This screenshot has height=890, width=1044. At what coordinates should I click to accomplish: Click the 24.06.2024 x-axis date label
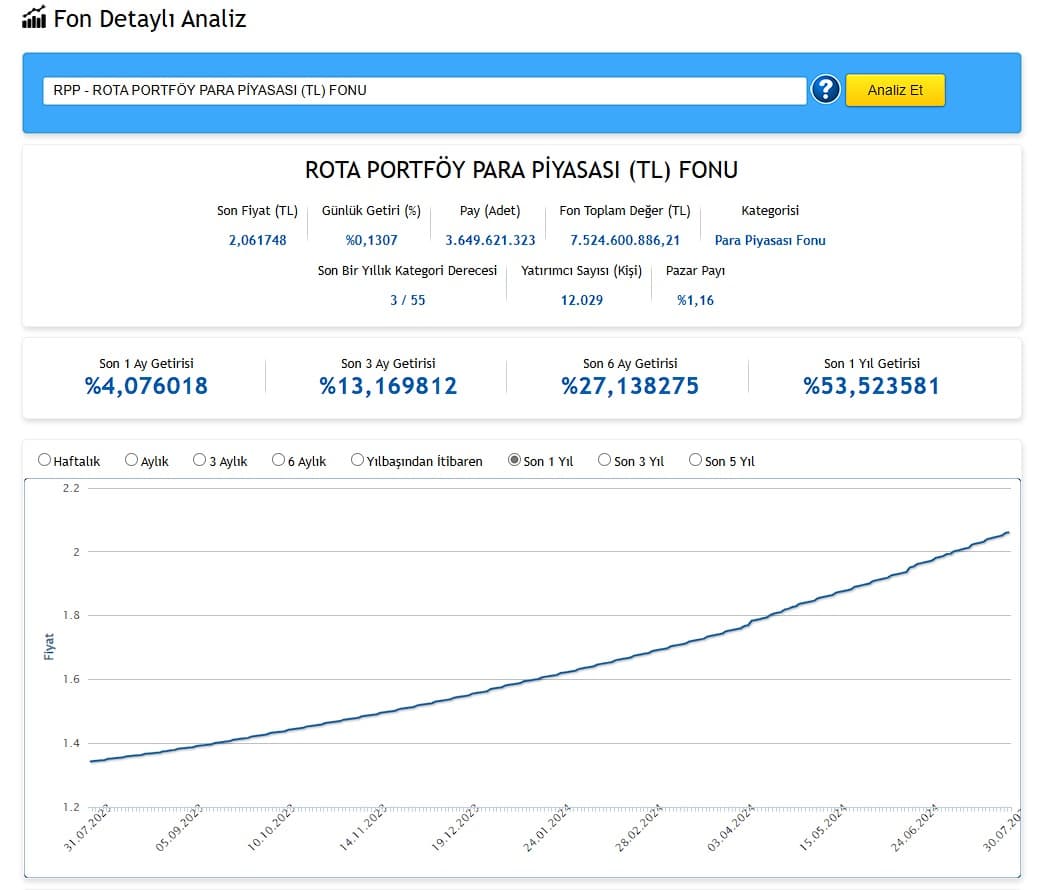click(x=914, y=828)
